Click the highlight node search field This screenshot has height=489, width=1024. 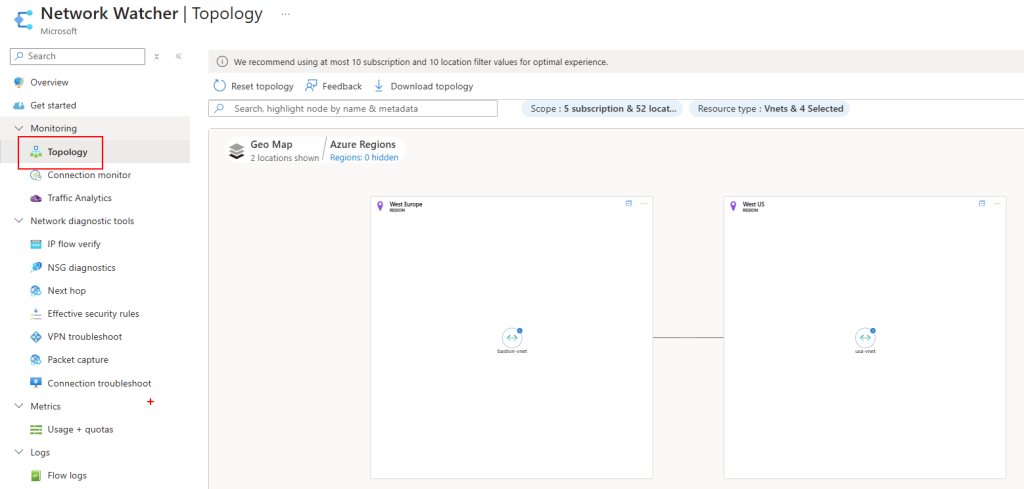pyautogui.click(x=353, y=108)
